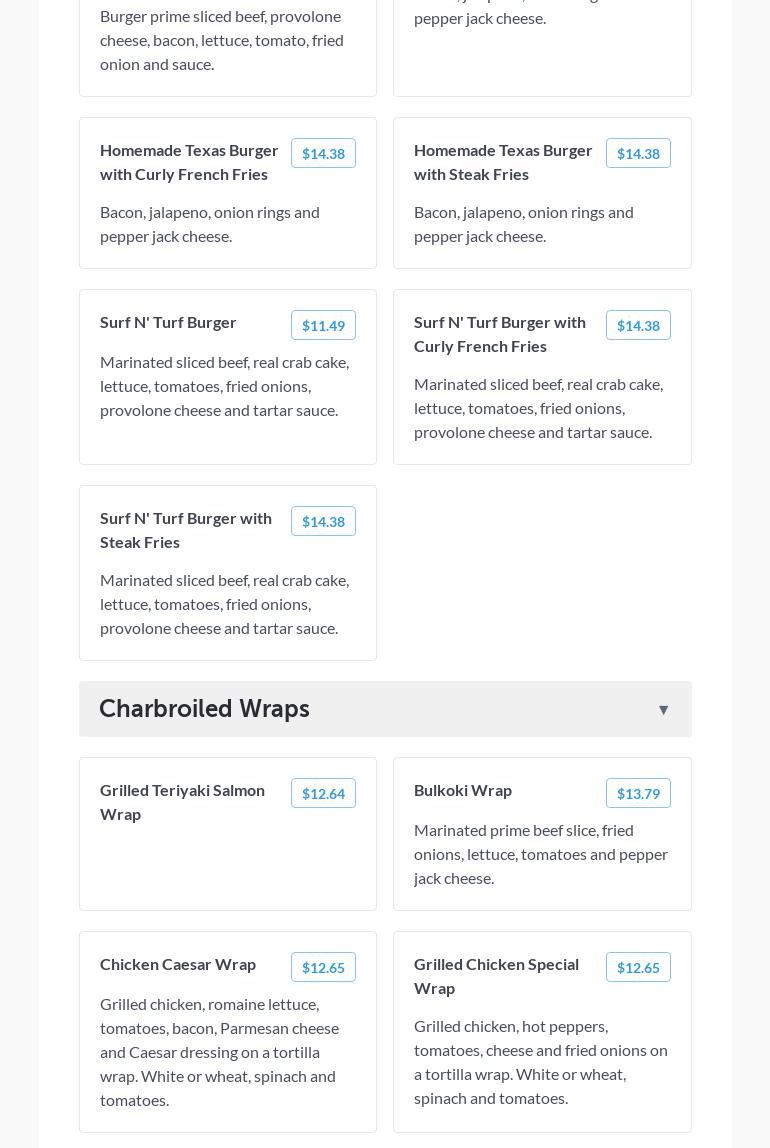Click the Grilled Chicken Special Wrap title
This screenshot has height=1148, width=770.
[496, 976]
